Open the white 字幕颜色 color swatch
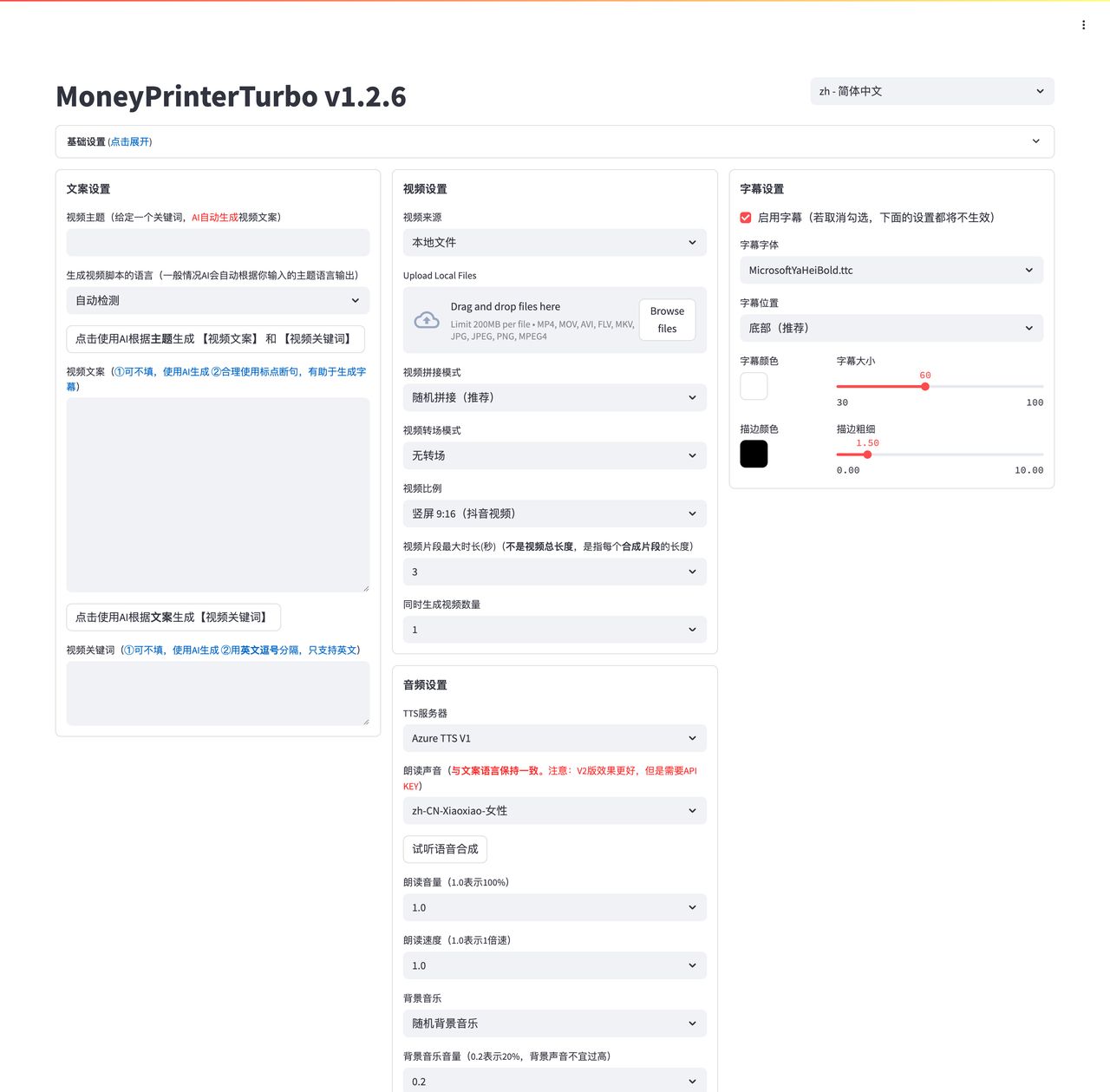This screenshot has width=1110, height=1092. tap(754, 386)
